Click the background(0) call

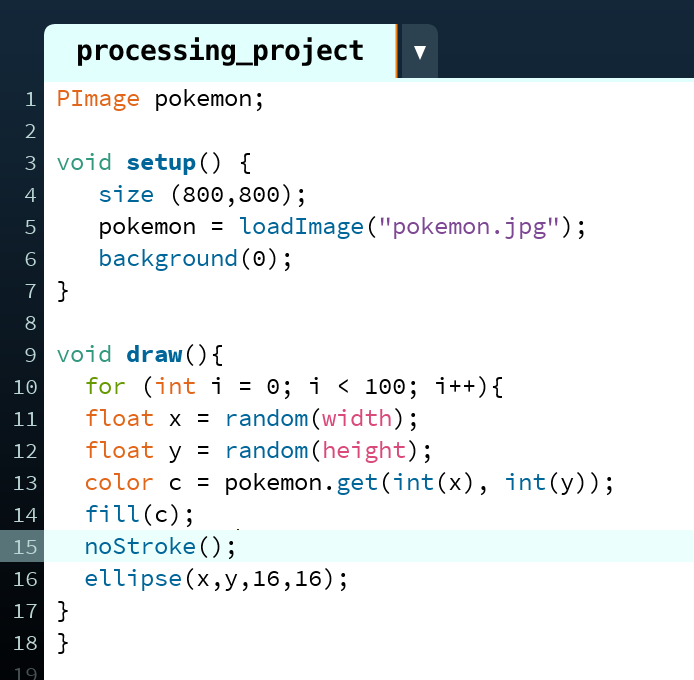pyautogui.click(x=195, y=259)
